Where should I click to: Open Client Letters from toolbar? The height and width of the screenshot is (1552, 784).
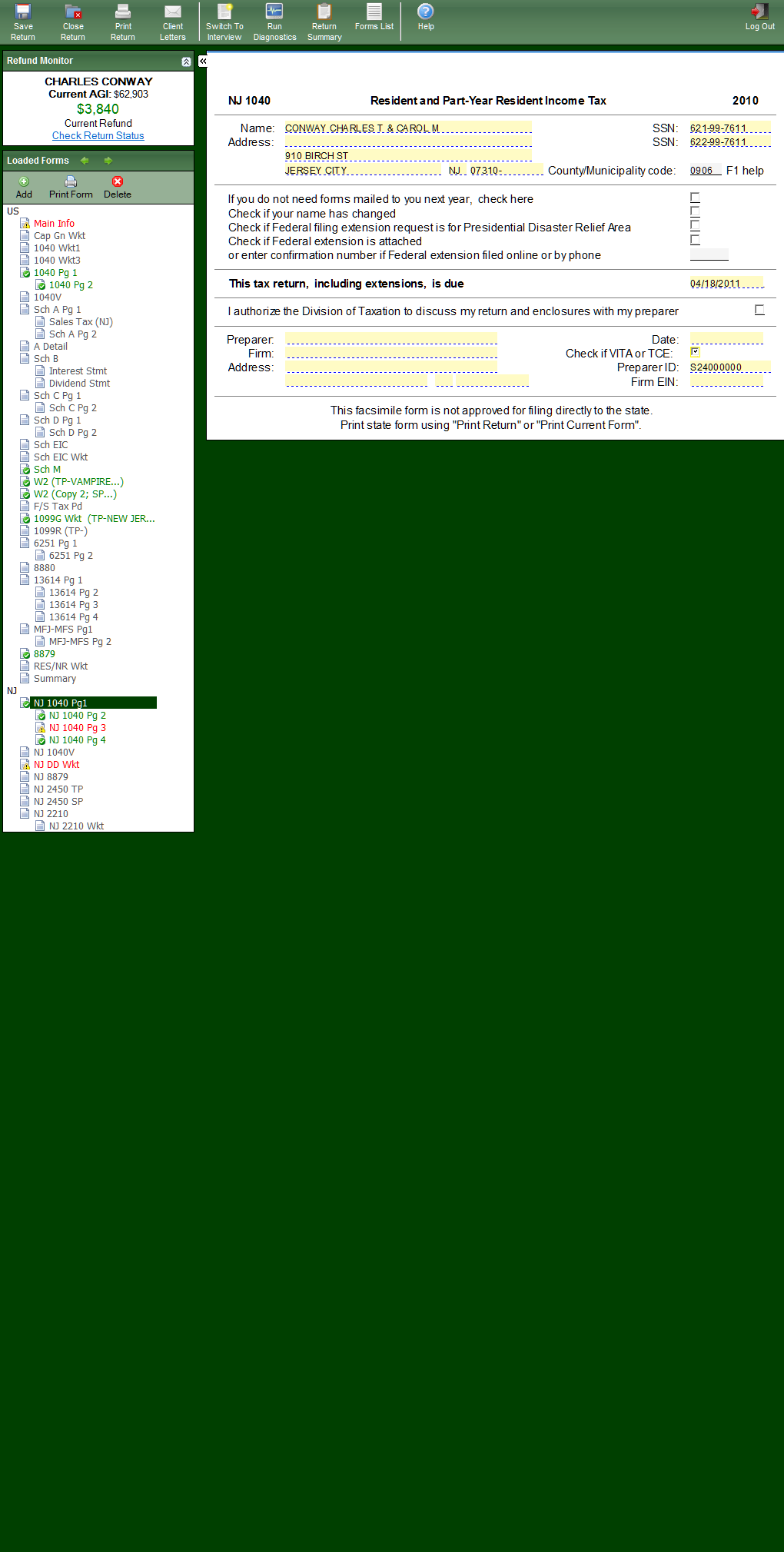(173, 13)
